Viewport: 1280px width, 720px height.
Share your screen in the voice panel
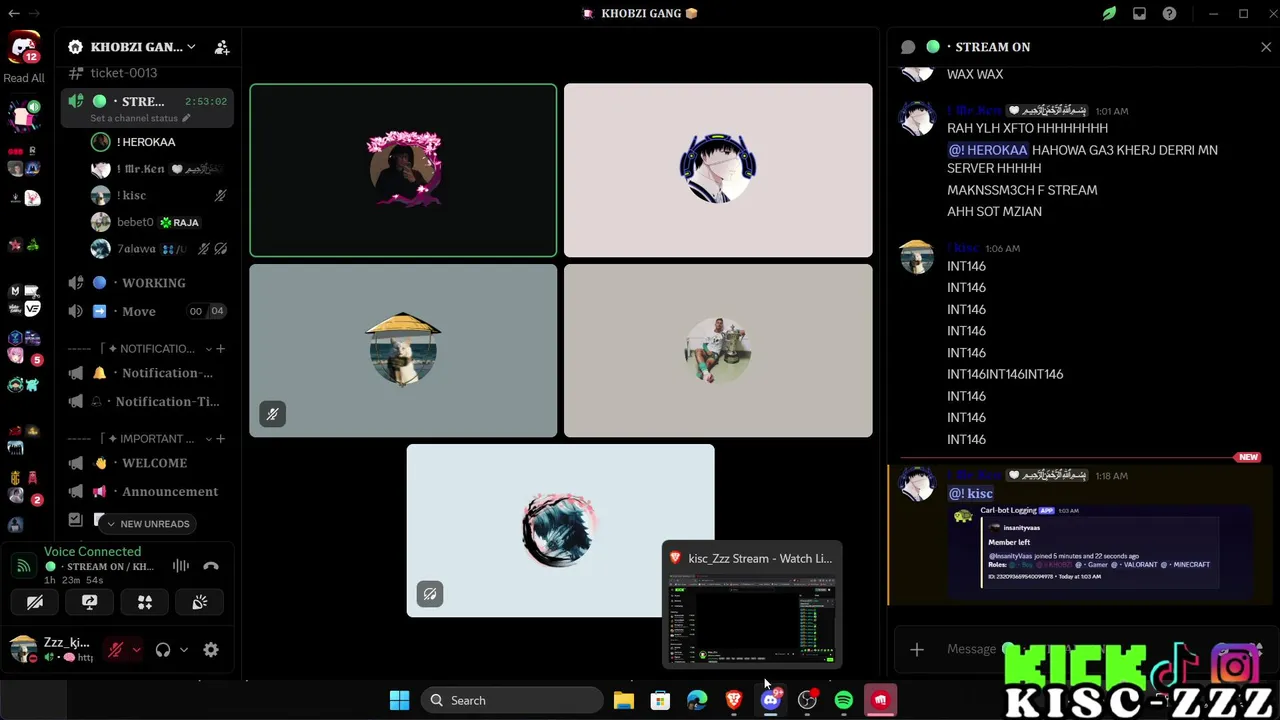pos(89,602)
